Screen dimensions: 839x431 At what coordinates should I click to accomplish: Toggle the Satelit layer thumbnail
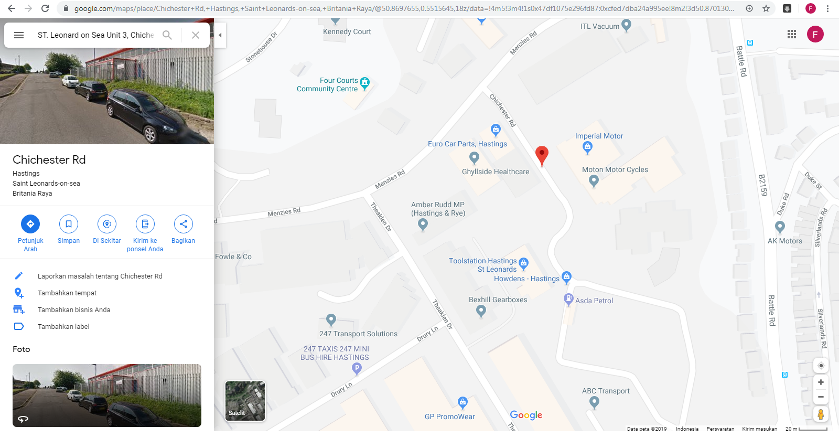tap(245, 400)
